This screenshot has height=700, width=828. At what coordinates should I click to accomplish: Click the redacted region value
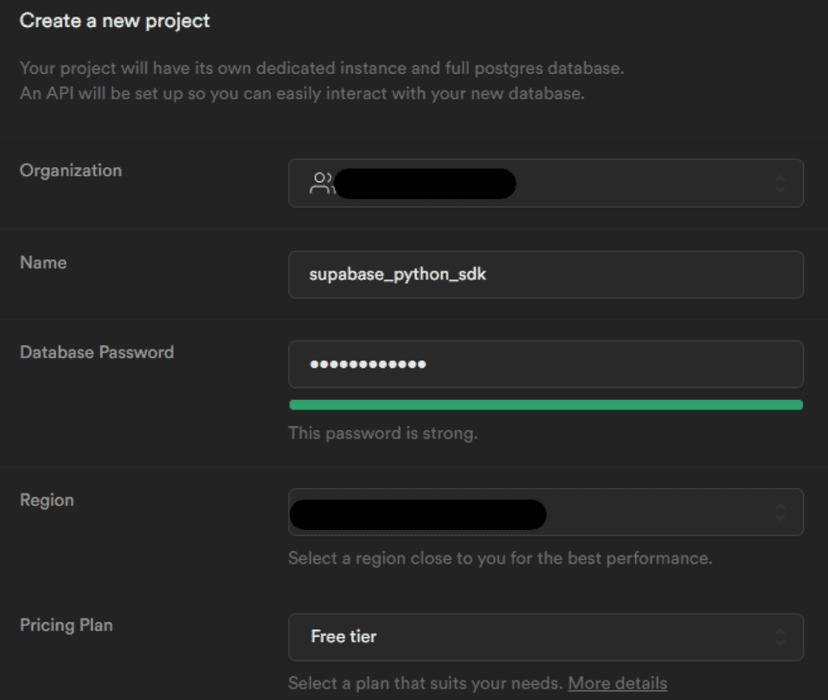[420, 511]
